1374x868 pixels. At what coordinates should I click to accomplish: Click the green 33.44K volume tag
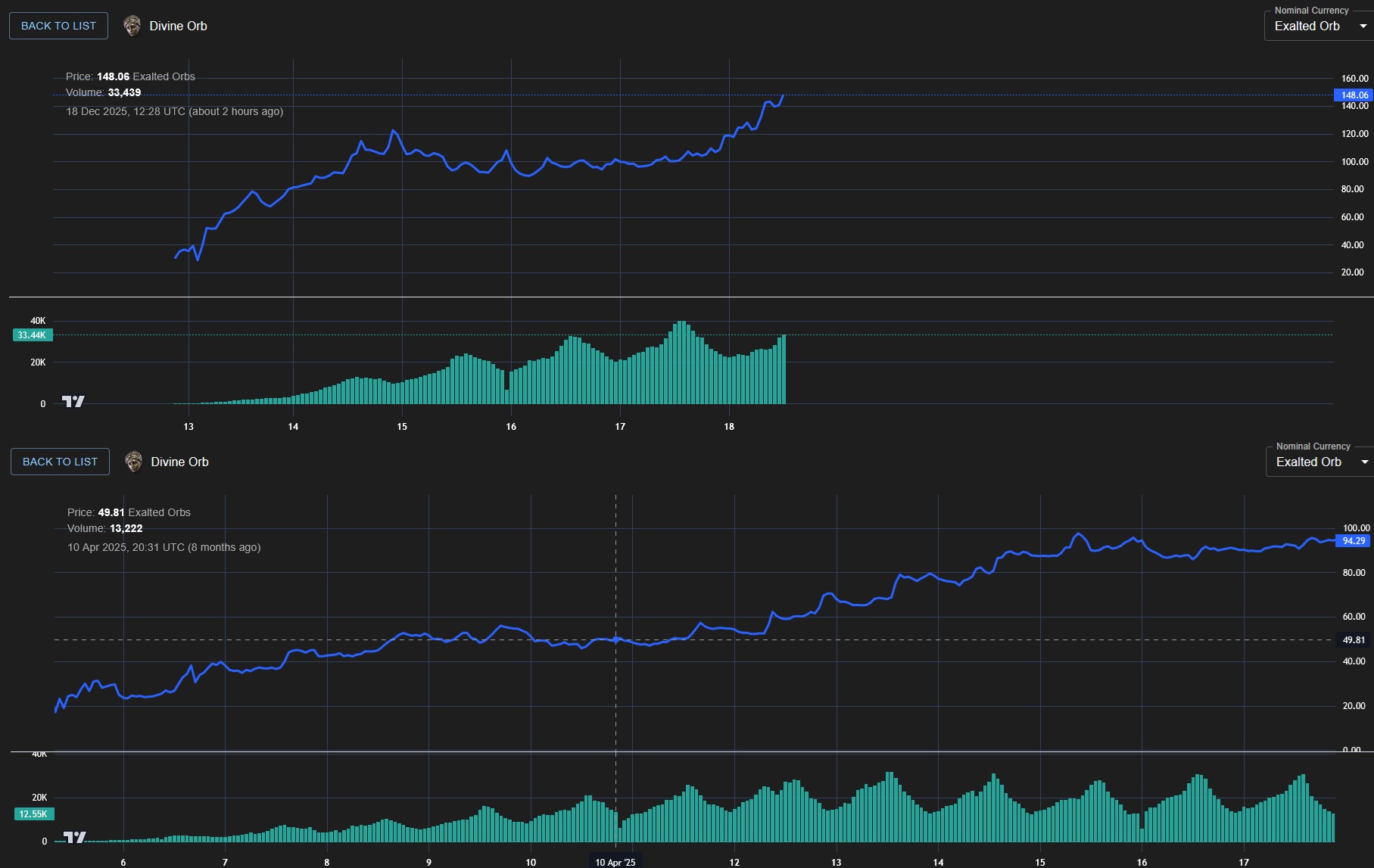(33, 335)
